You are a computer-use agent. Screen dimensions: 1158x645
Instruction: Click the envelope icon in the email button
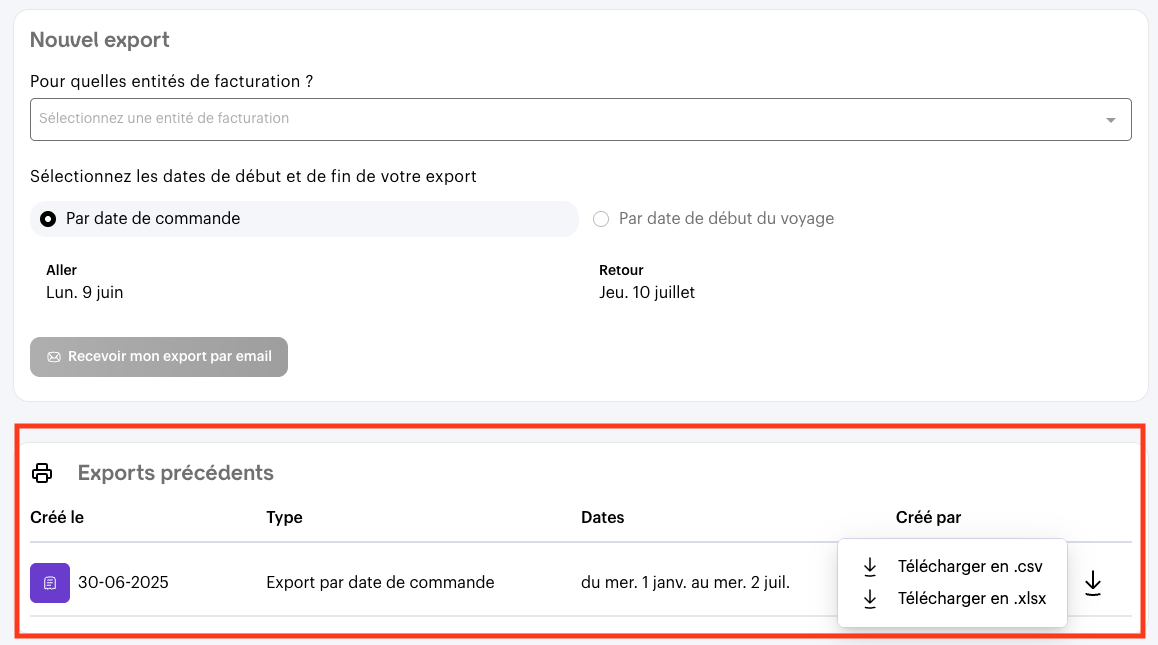54,357
